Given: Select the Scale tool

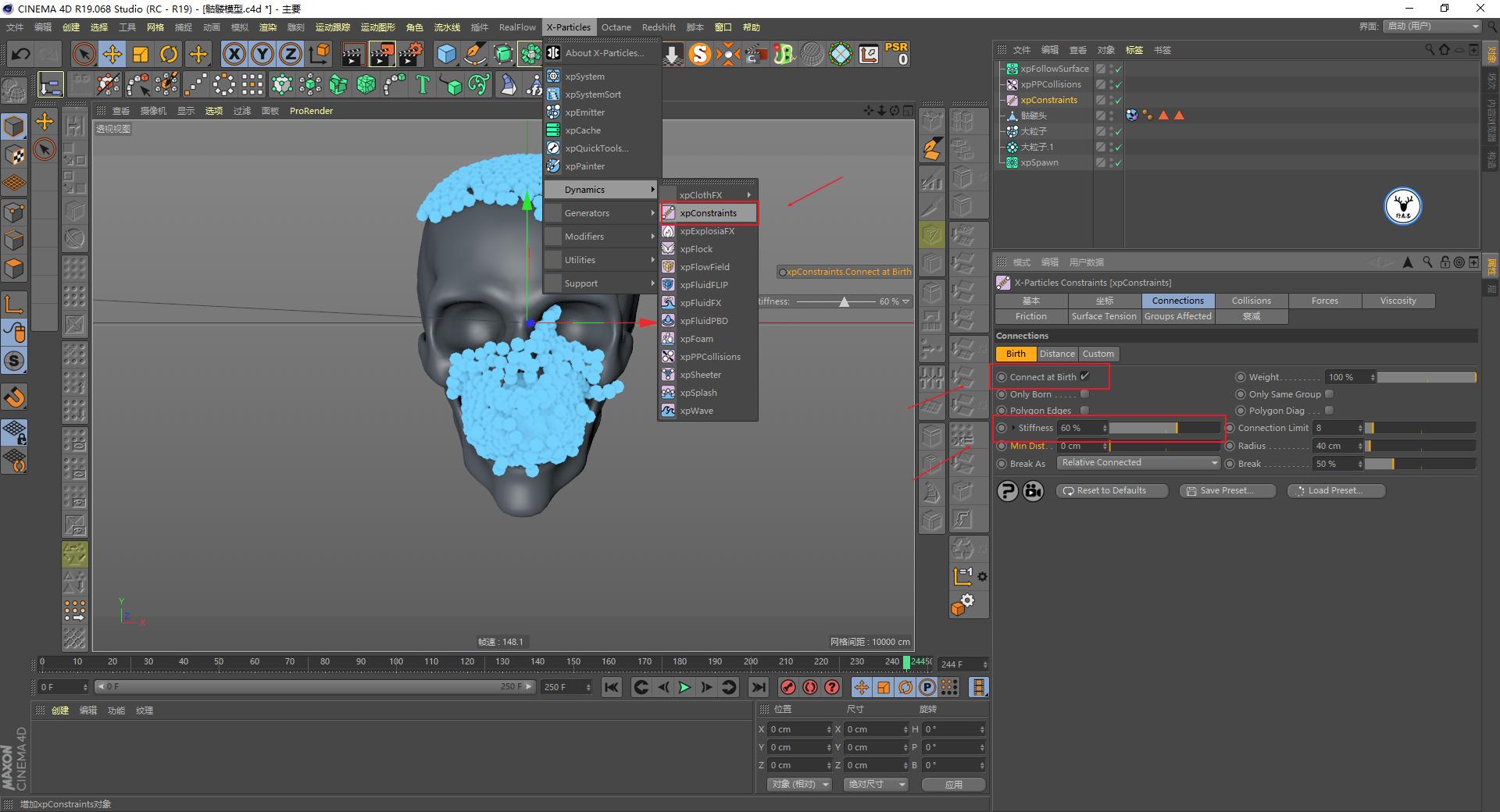Looking at the screenshot, I should tap(141, 54).
